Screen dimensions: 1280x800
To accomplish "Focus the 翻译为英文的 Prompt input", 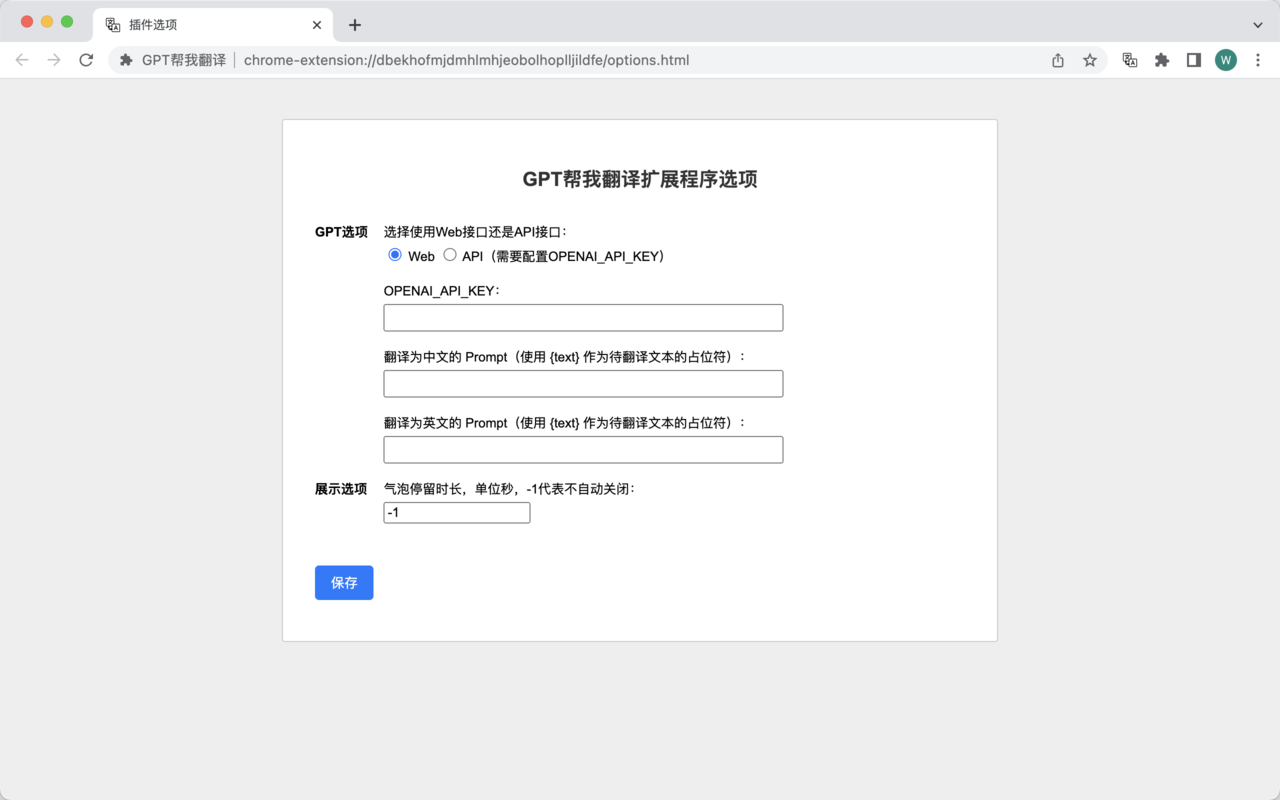I will [x=583, y=450].
